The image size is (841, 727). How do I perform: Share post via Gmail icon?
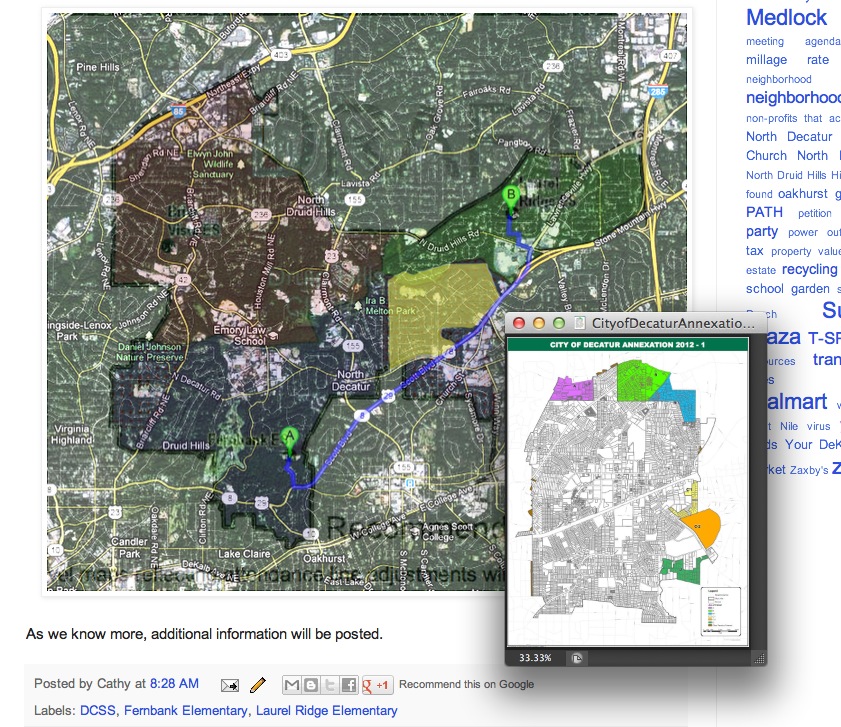pyautogui.click(x=292, y=685)
